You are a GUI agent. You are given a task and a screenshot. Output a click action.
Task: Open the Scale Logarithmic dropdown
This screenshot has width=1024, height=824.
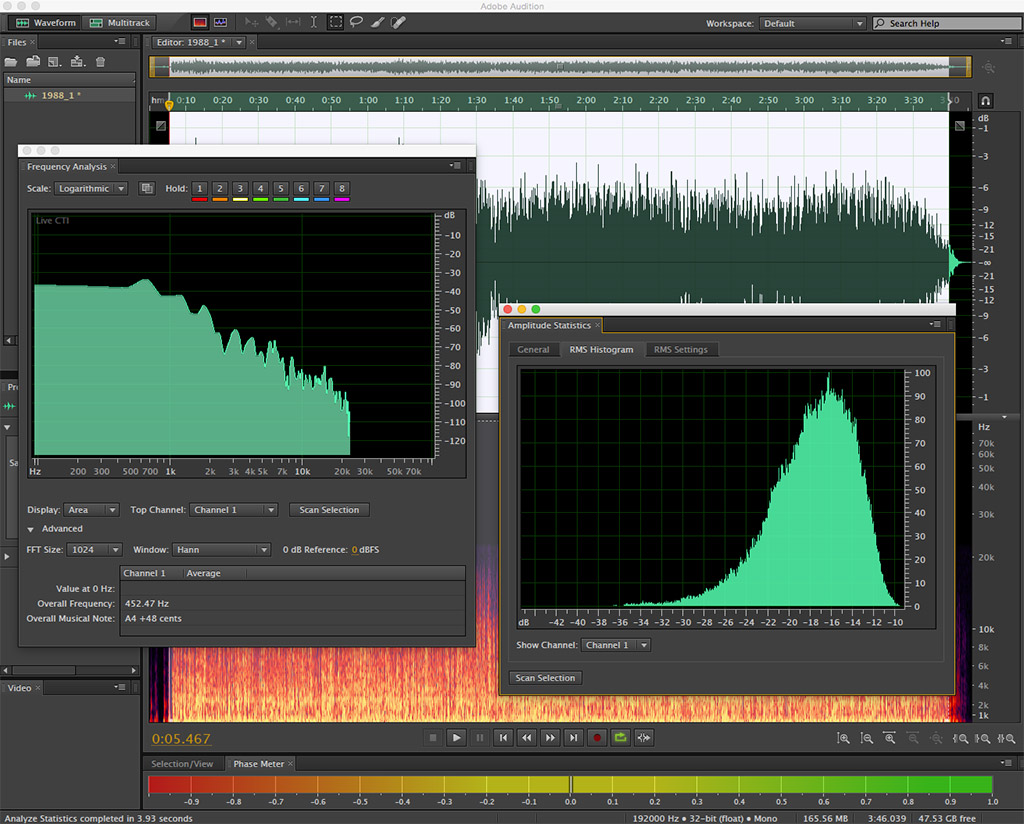tap(92, 188)
